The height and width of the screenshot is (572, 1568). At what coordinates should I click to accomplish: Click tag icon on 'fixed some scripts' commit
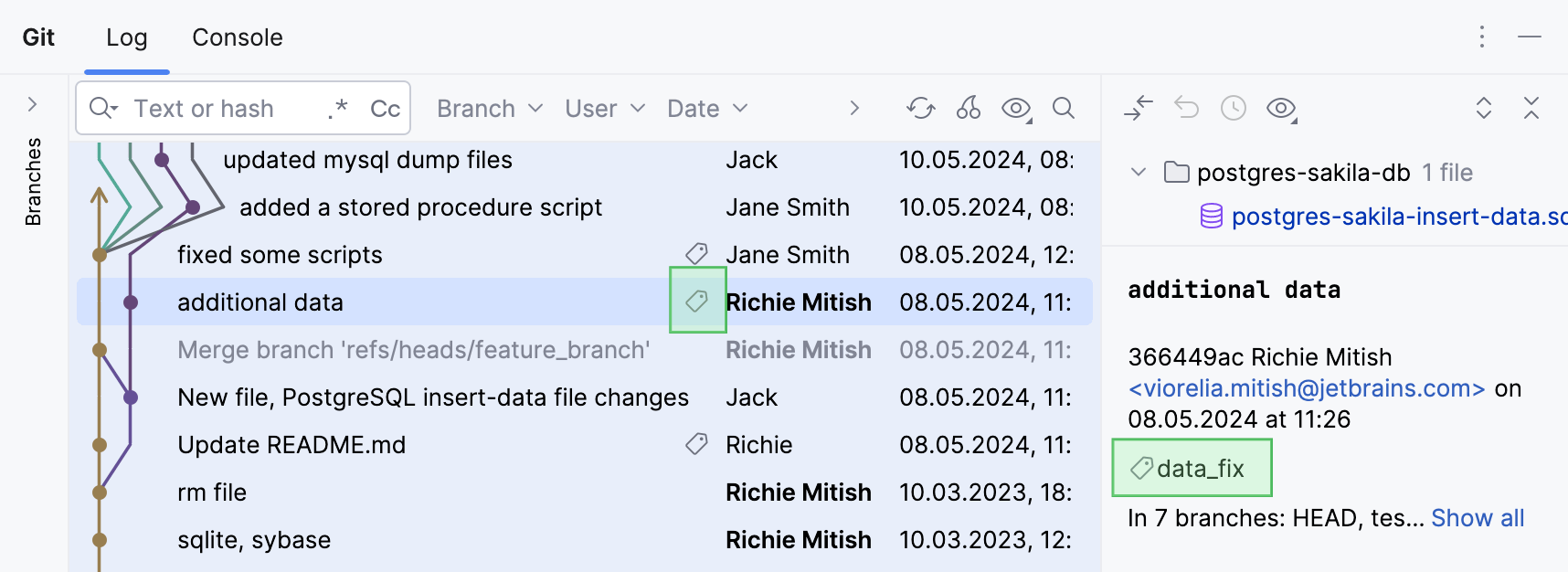(696, 254)
